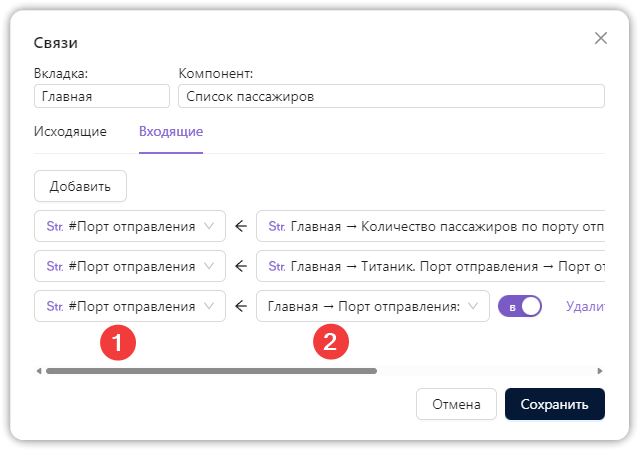Click the Добавить button
The height and width of the screenshot is (450, 639).
[80, 186]
